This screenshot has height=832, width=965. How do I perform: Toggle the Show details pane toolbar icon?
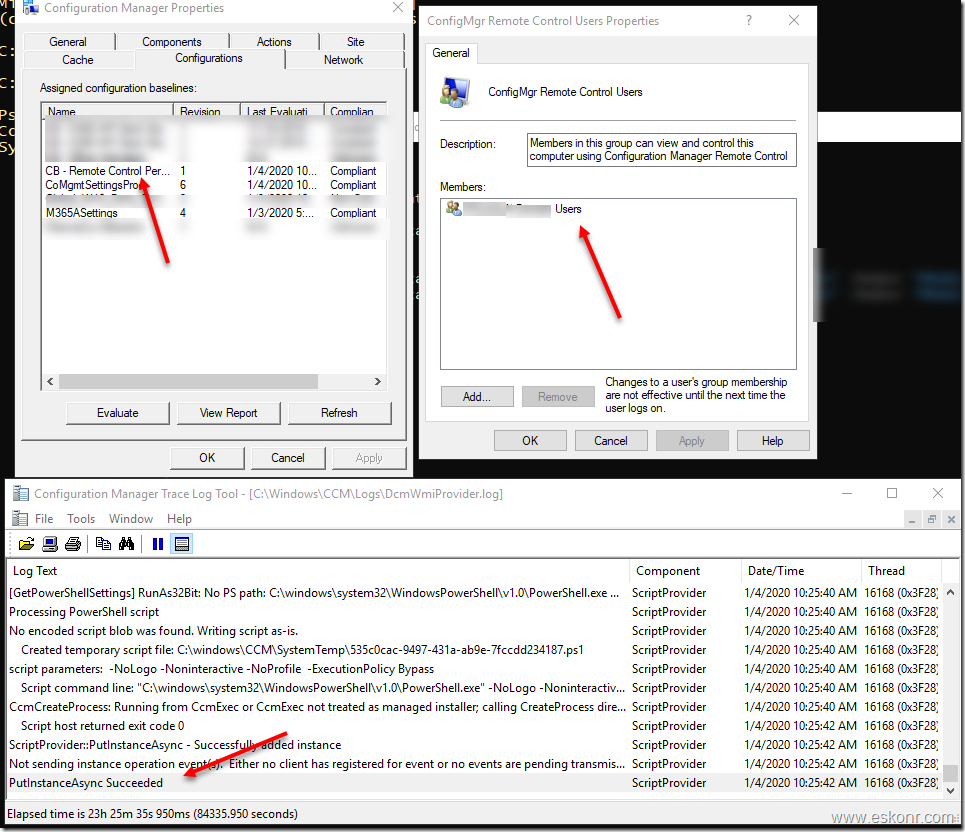tap(182, 544)
